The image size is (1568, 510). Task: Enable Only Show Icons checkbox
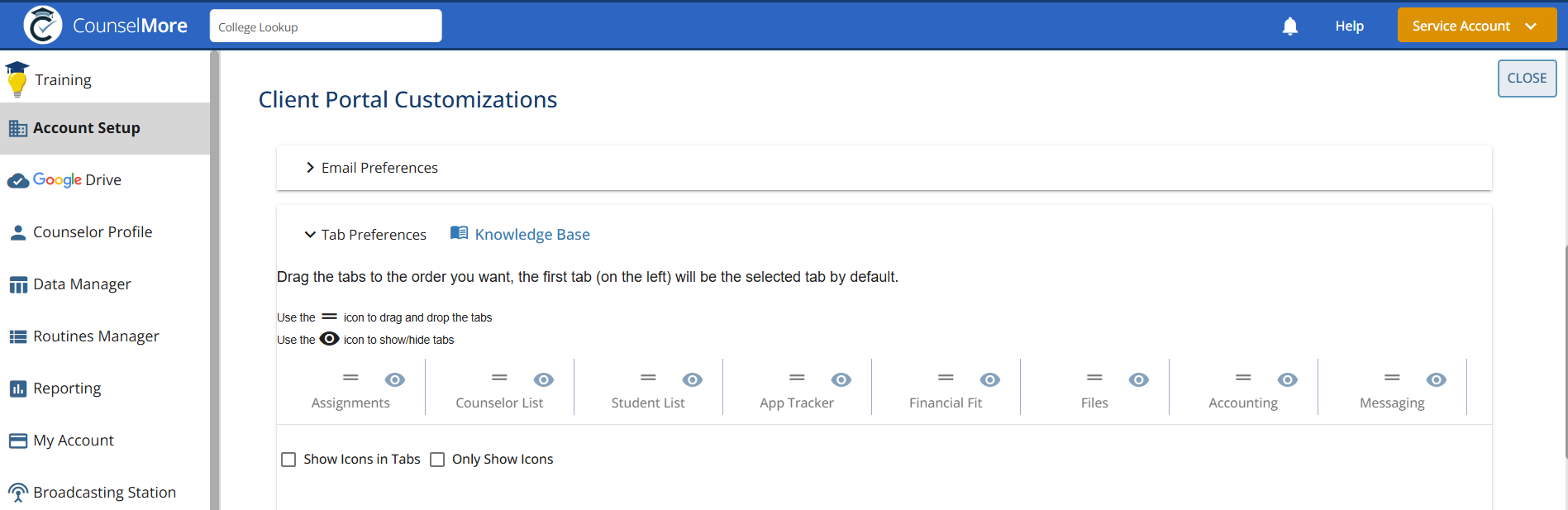437,460
